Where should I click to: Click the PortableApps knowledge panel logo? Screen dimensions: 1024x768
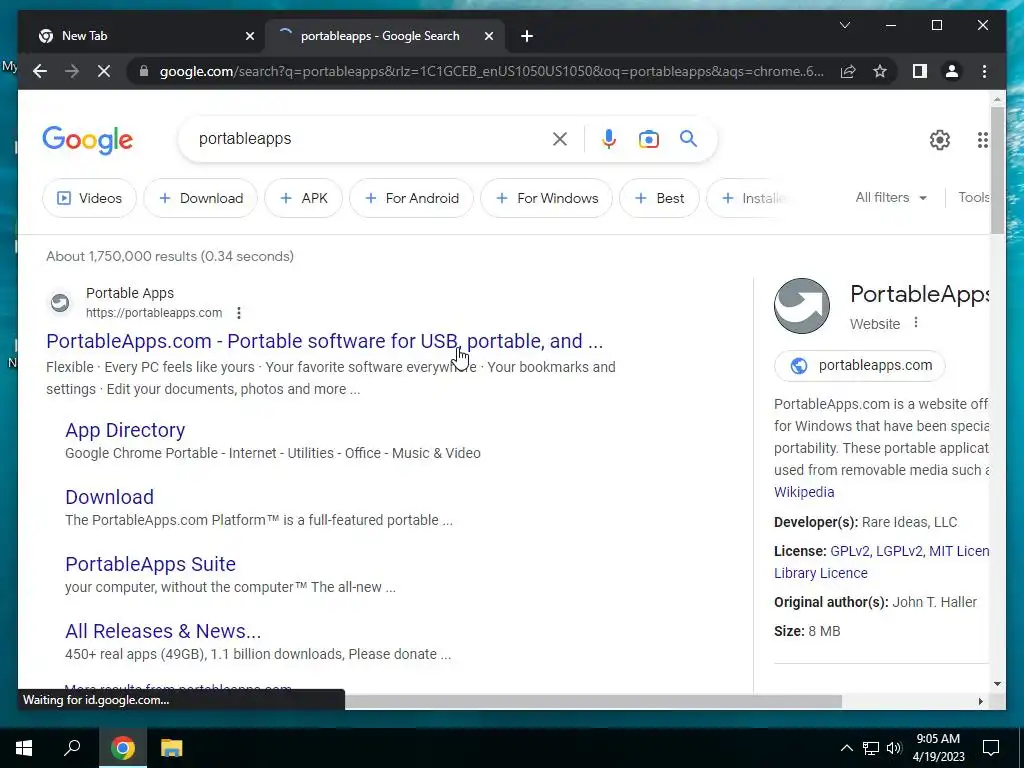[x=802, y=306]
